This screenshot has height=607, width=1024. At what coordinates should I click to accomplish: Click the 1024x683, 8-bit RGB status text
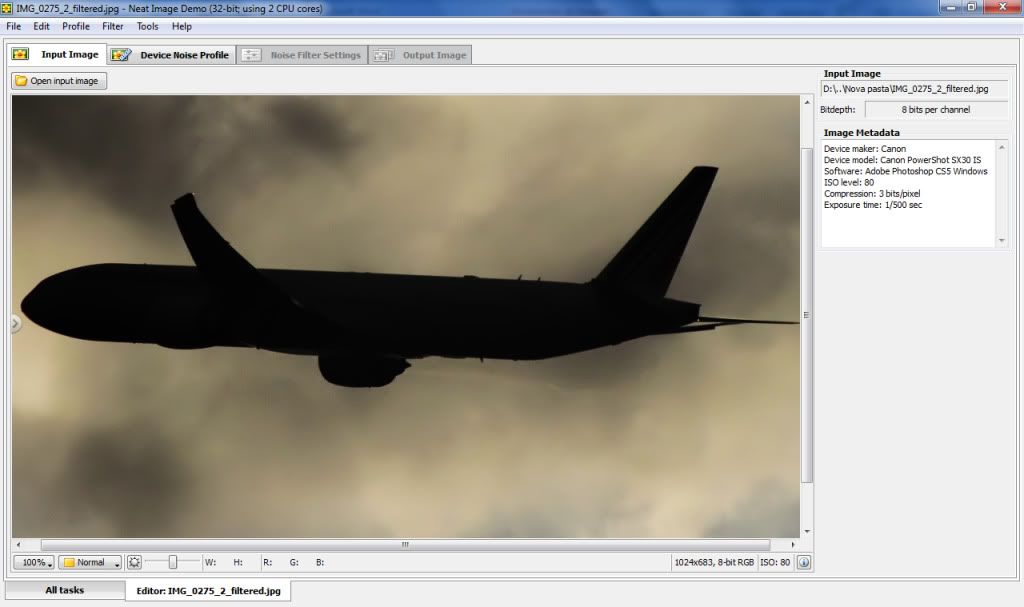(714, 562)
